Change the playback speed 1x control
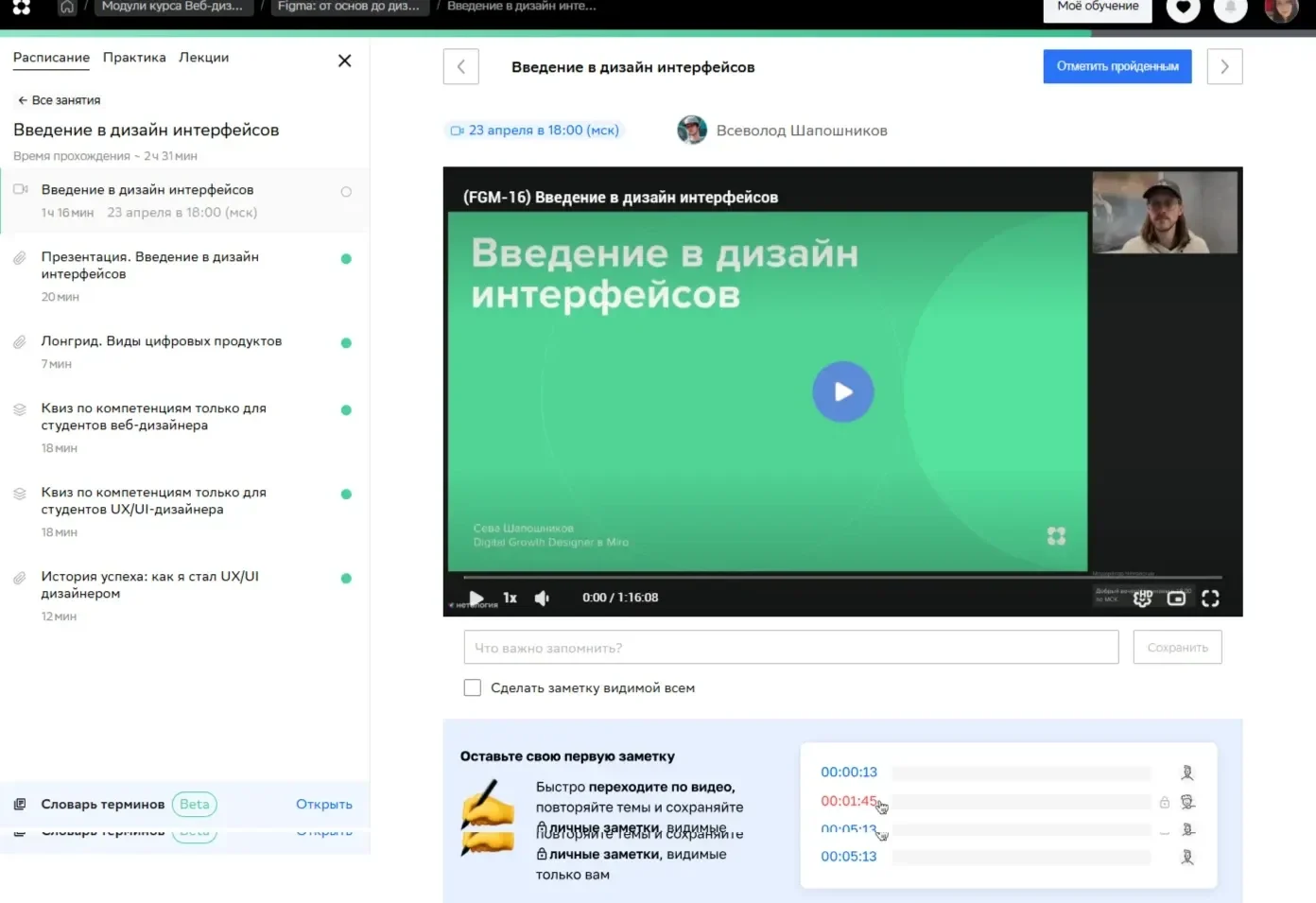 pos(510,598)
